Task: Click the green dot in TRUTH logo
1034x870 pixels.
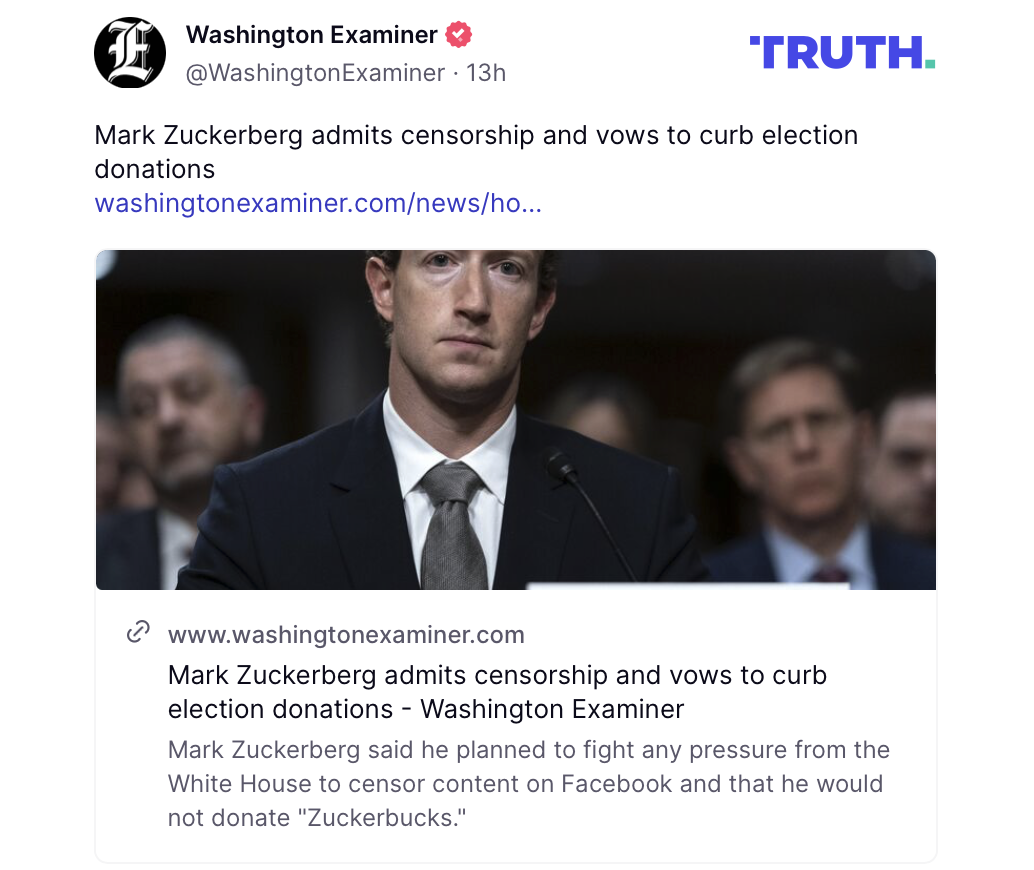Action: click(x=930, y=64)
